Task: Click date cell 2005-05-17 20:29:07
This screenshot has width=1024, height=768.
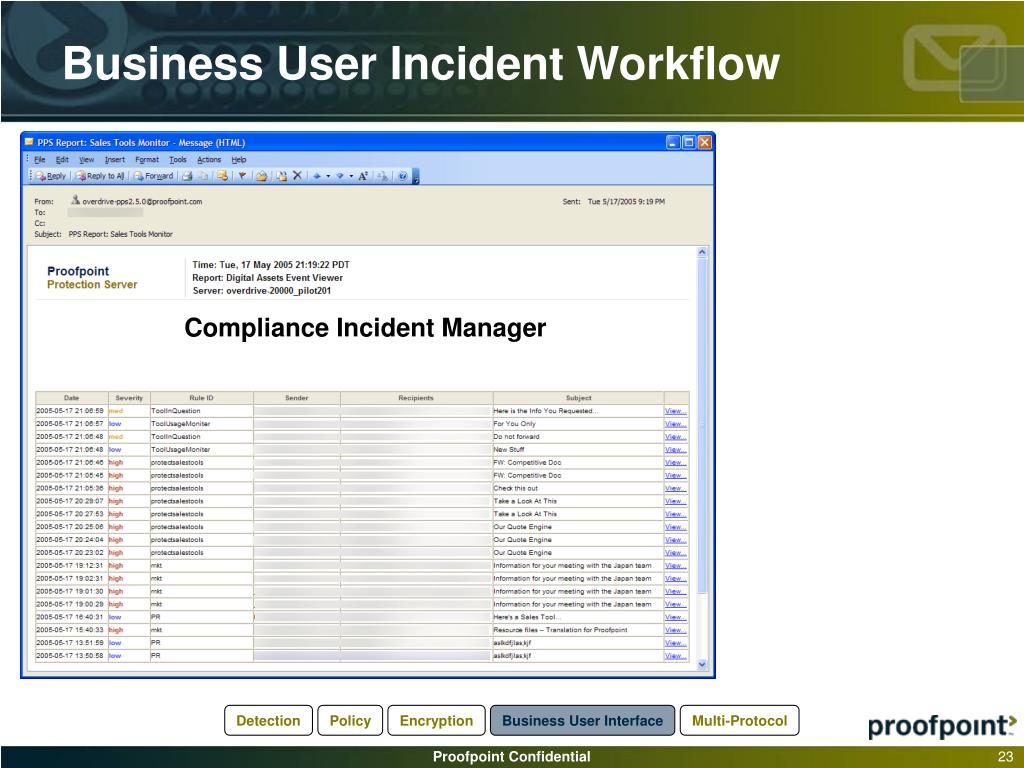Action: point(70,501)
